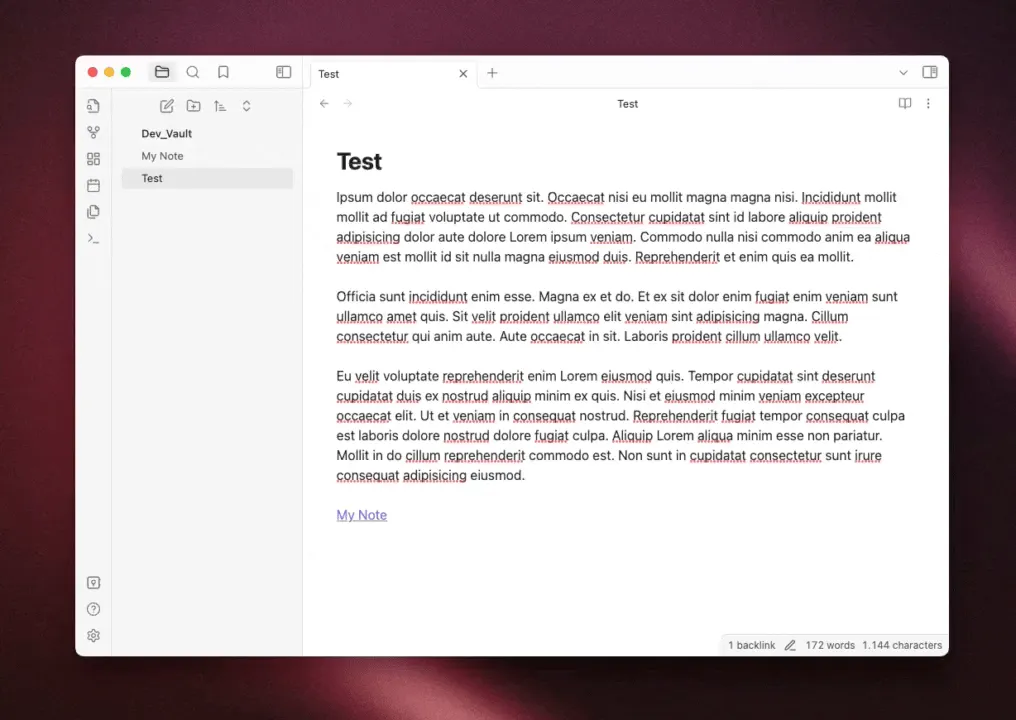Open today's daily note calendar icon
The width and height of the screenshot is (1016, 720).
[93, 185]
